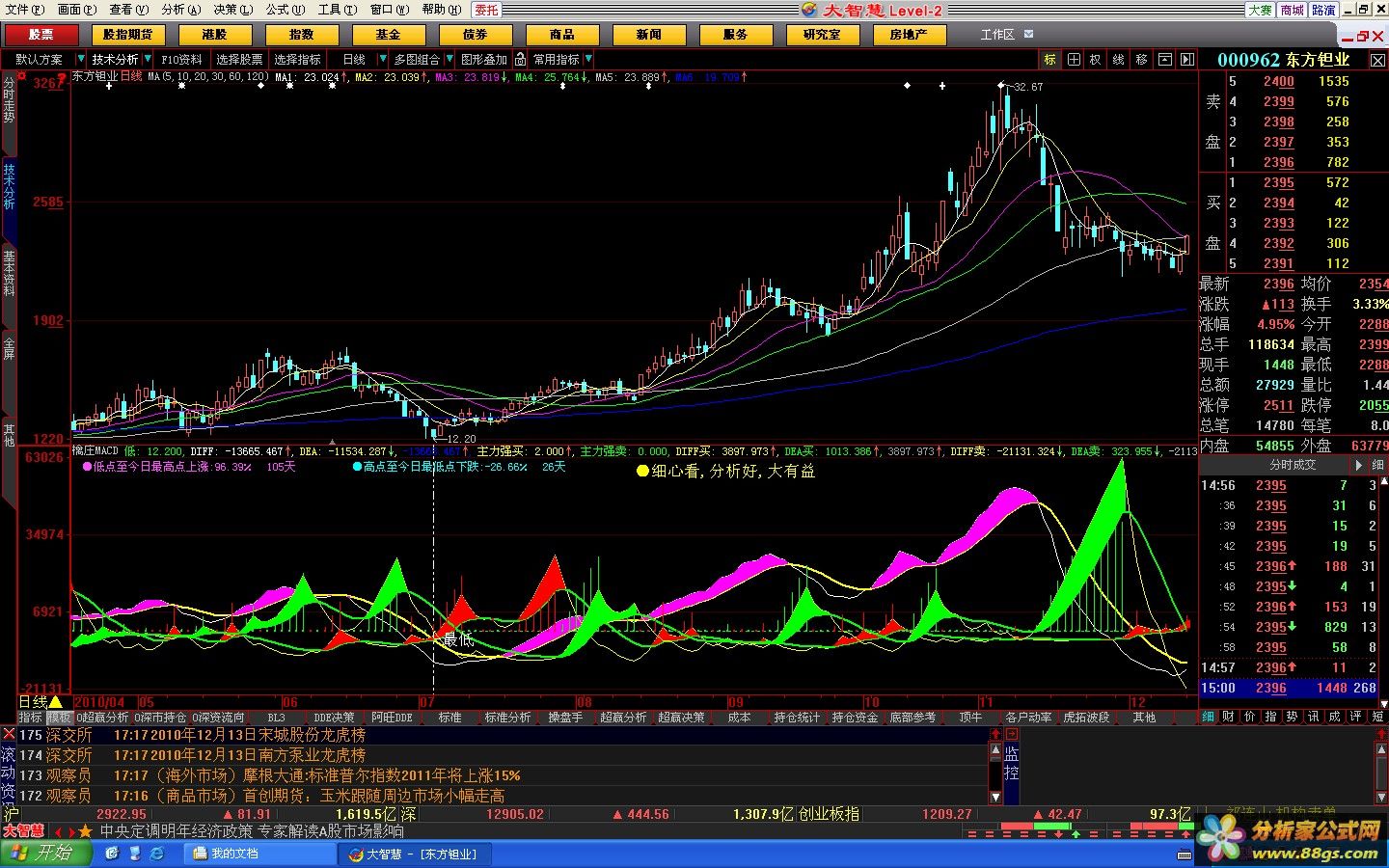Image resolution: width=1389 pixels, height=868 pixels.
Task: Select the 房地产 real estate button
Action: click(x=909, y=35)
